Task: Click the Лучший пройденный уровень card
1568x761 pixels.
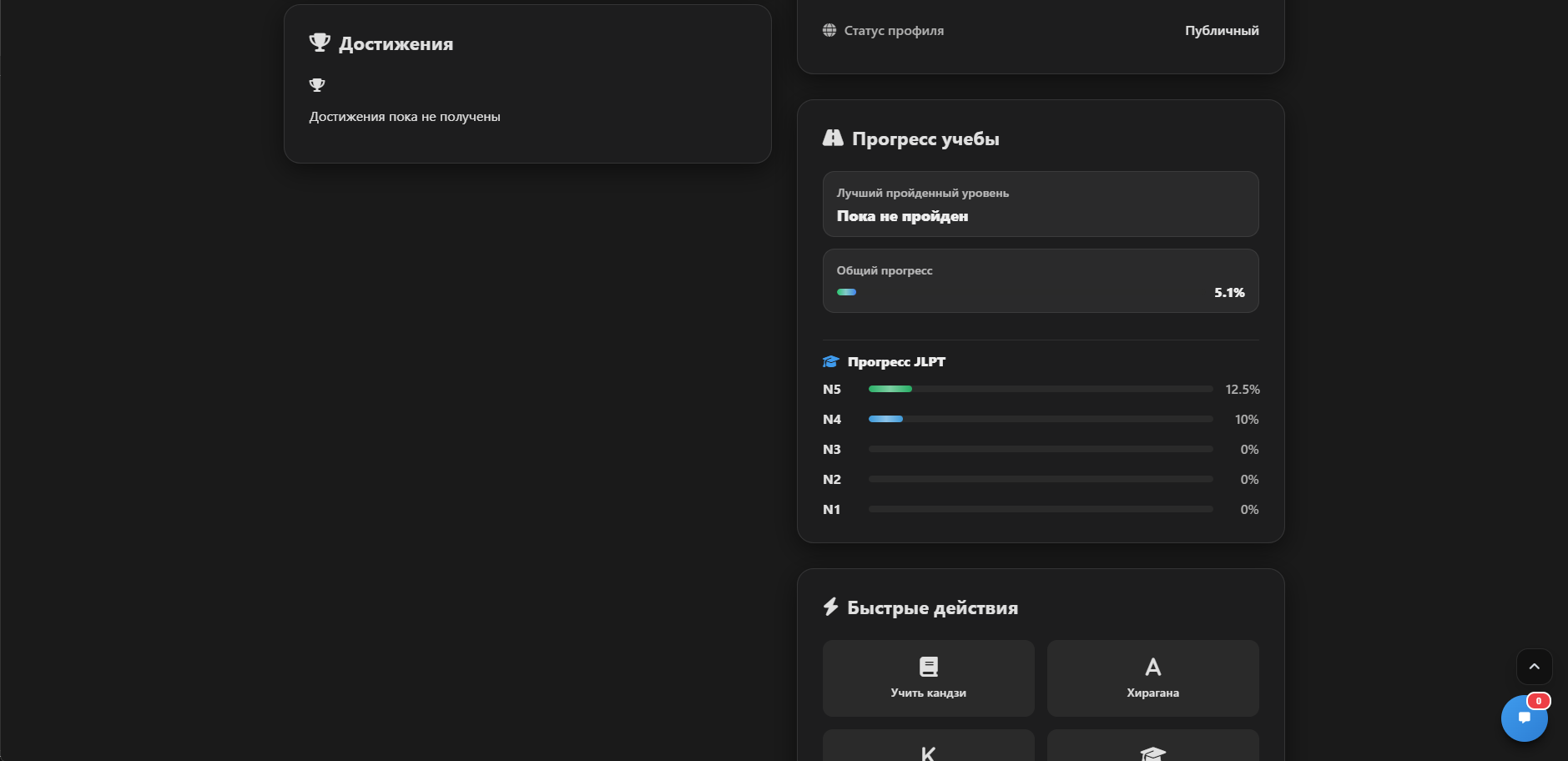Action: pyautogui.click(x=1040, y=204)
